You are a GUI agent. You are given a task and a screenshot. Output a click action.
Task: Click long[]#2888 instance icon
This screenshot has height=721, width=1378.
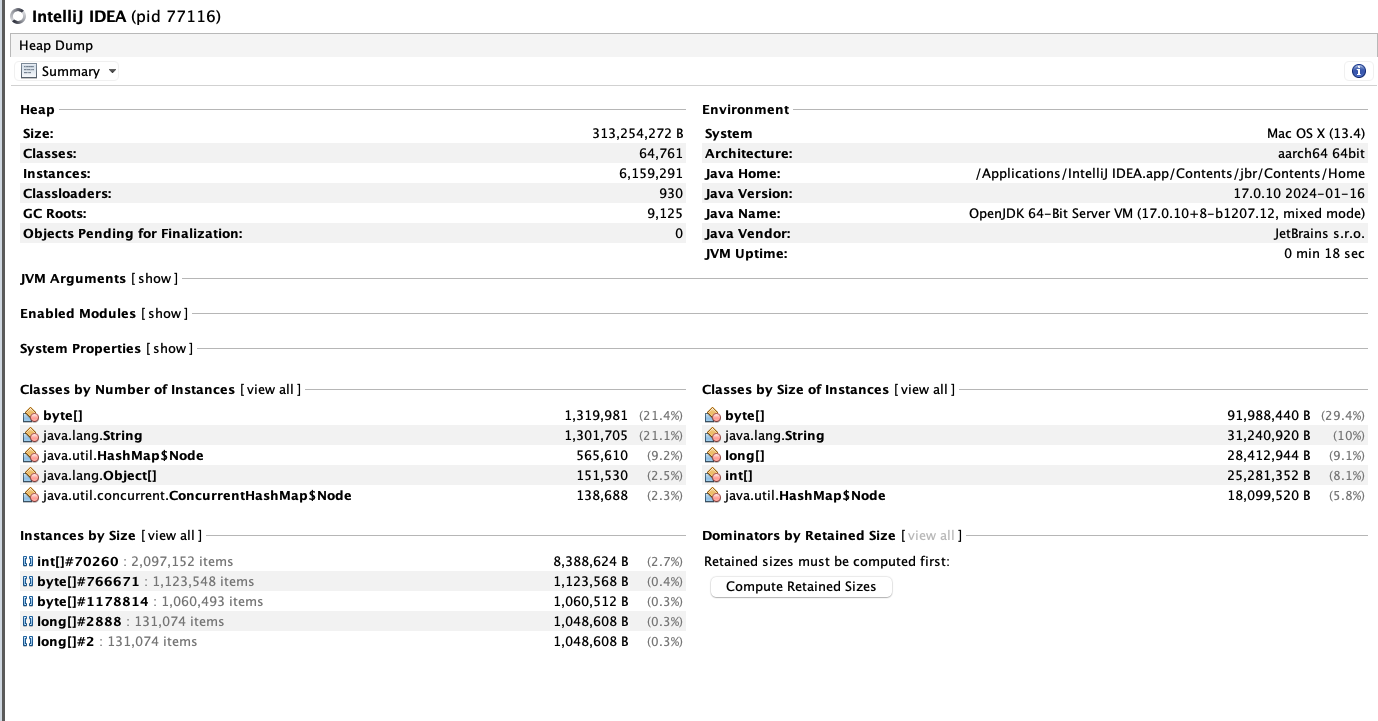click(28, 621)
